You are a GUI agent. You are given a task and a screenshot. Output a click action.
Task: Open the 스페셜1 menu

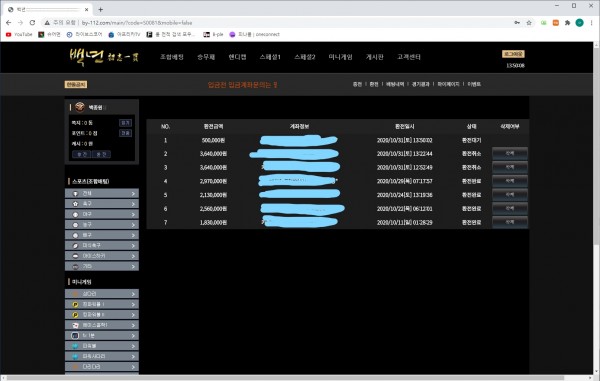tap(270, 57)
